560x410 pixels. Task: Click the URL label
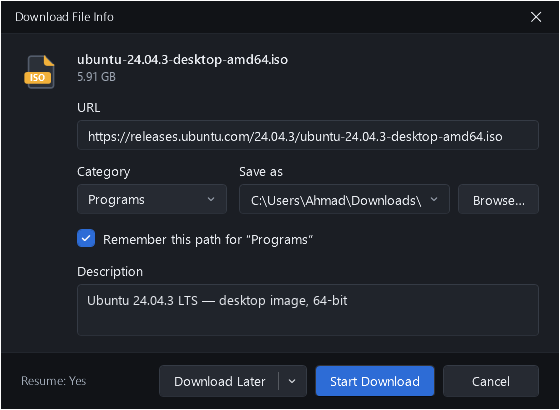point(89,108)
